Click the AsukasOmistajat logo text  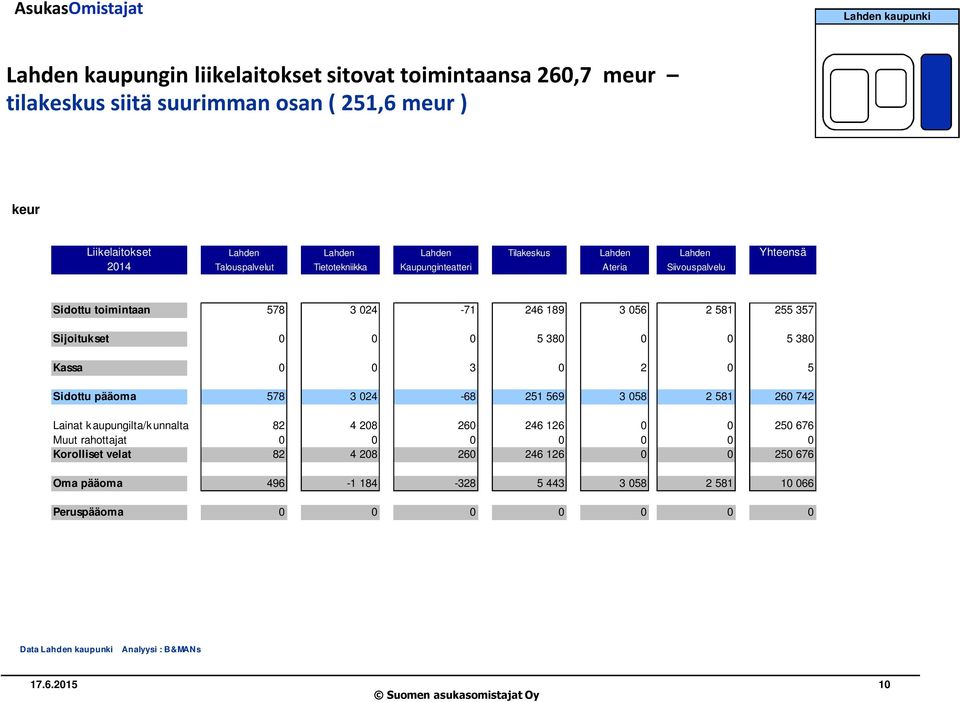tap(78, 9)
